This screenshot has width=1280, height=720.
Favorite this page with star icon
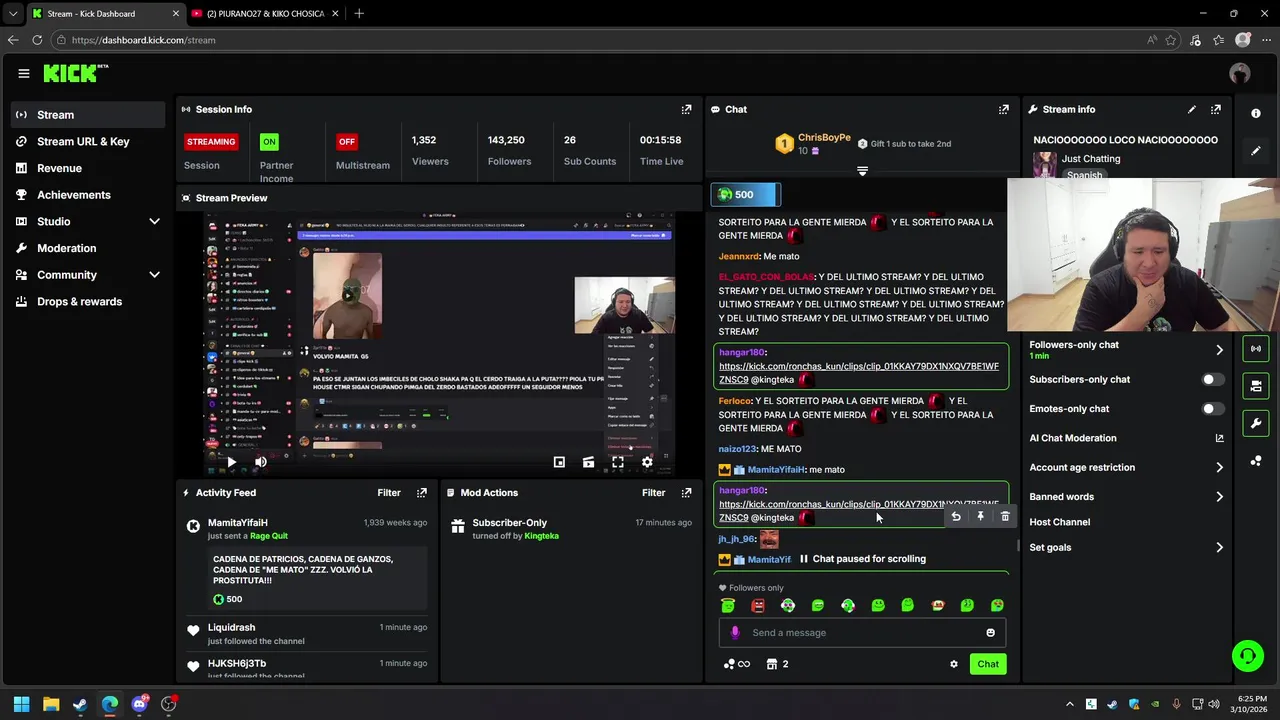(1171, 40)
